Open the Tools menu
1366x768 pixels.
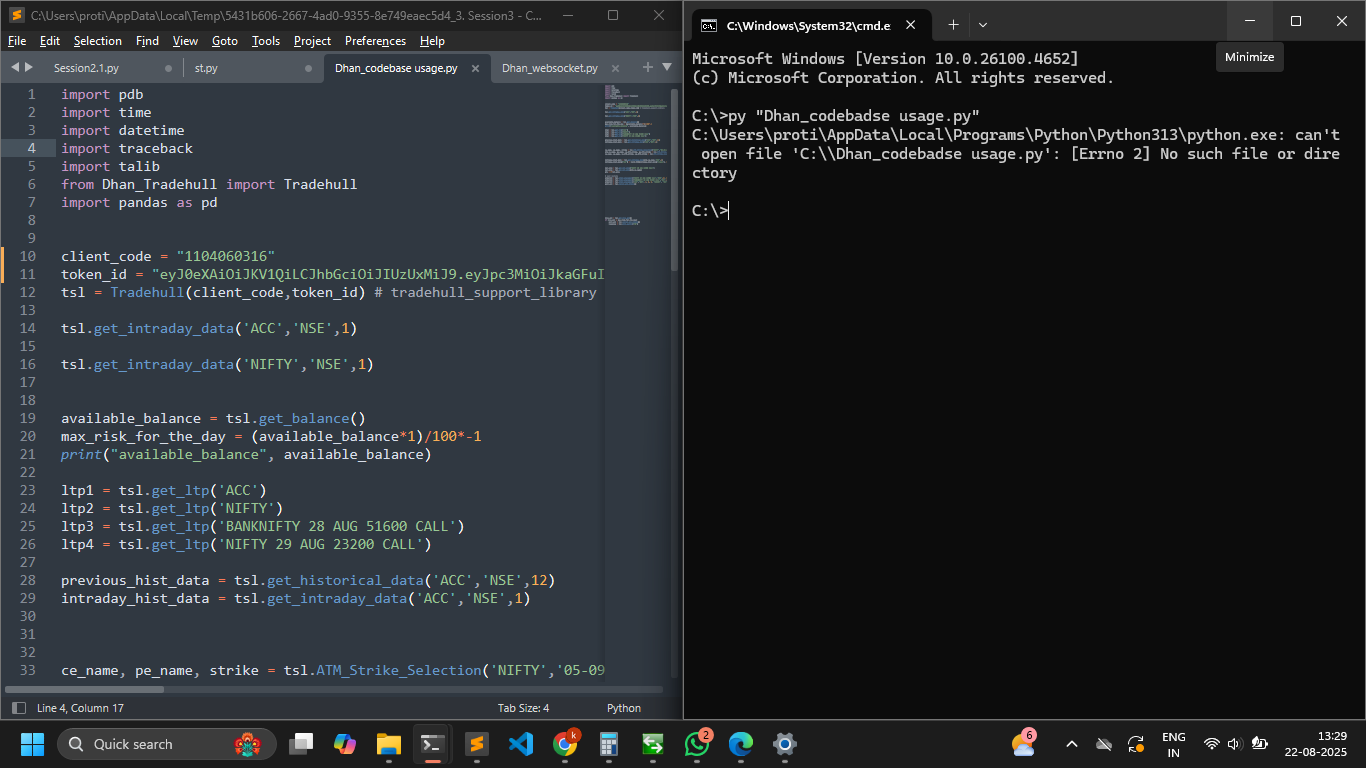pos(266,41)
